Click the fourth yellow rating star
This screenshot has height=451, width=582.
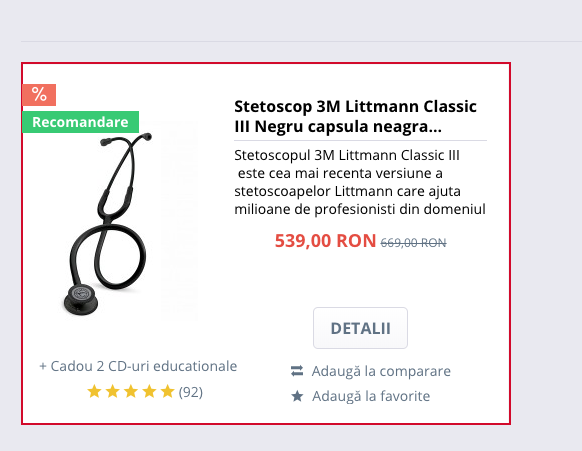(149, 392)
